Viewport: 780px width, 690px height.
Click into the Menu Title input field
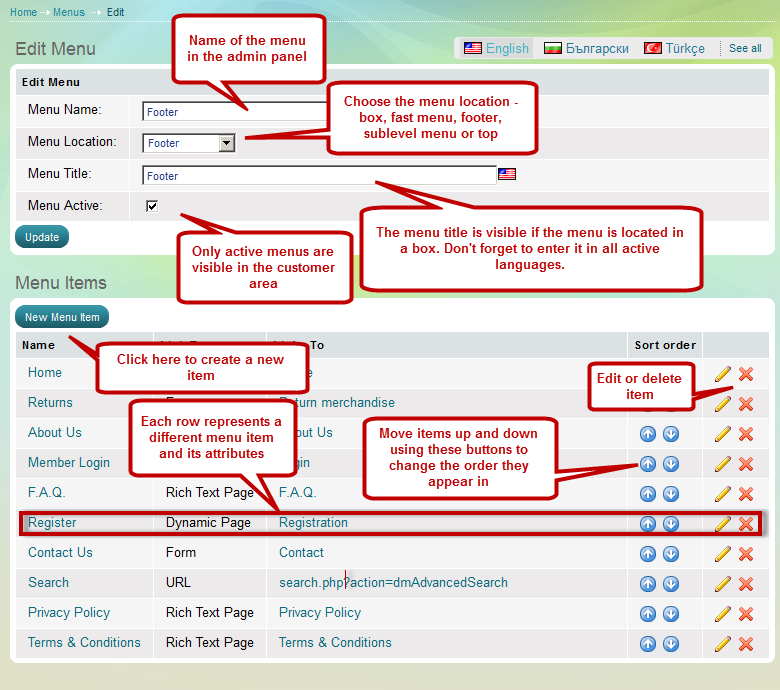pyautogui.click(x=320, y=176)
